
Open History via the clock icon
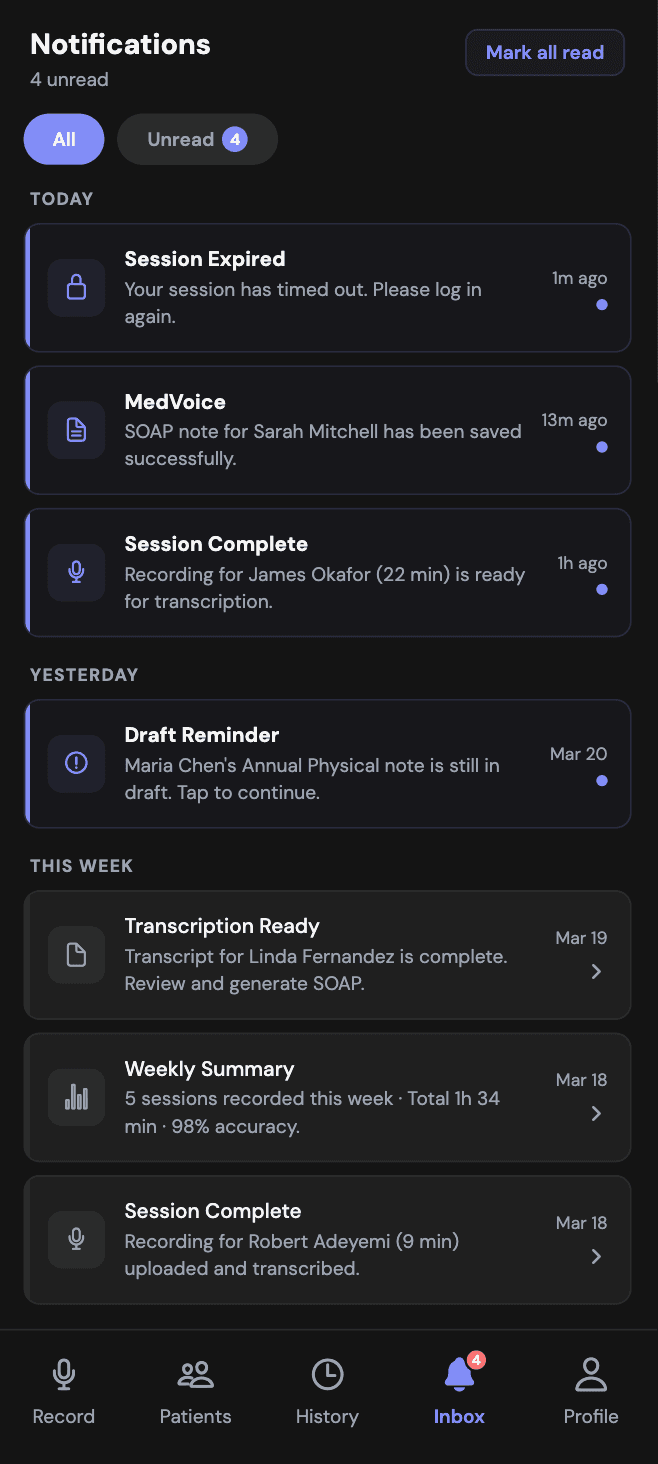[x=327, y=1374]
